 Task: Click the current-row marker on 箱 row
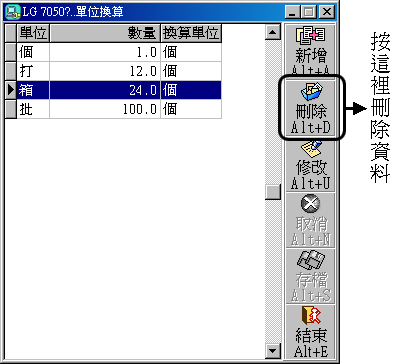pos(11,90)
